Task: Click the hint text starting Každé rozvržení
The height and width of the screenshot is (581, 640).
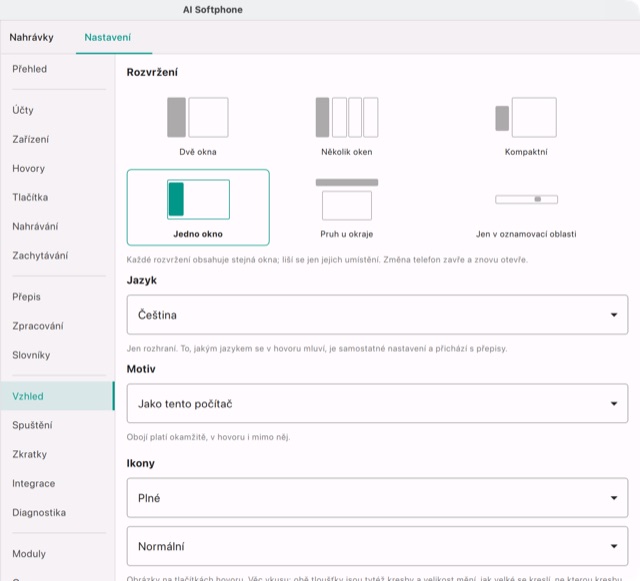Action: [327, 260]
